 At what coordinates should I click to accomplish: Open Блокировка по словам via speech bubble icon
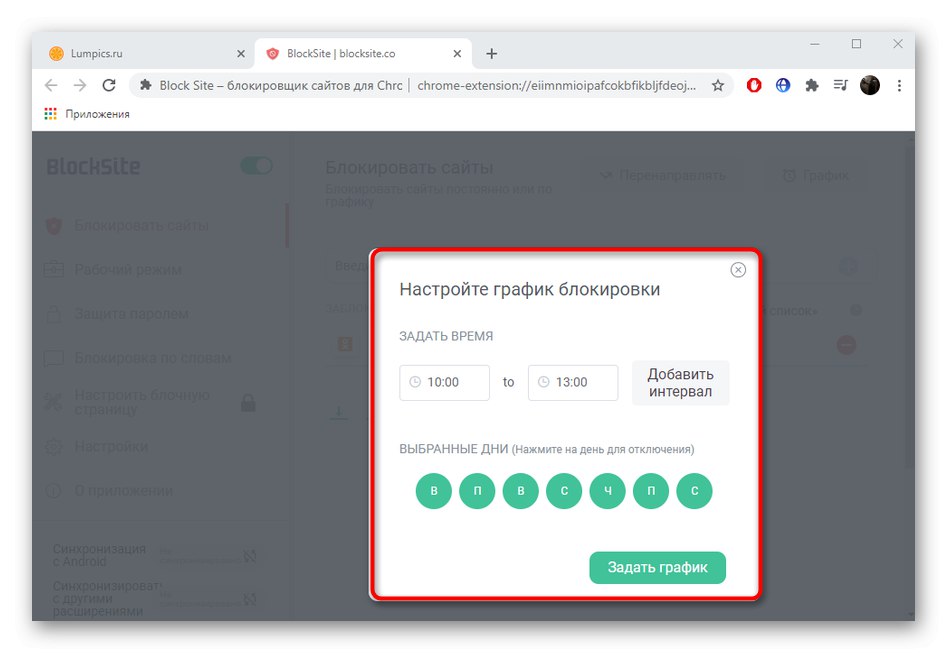54,357
